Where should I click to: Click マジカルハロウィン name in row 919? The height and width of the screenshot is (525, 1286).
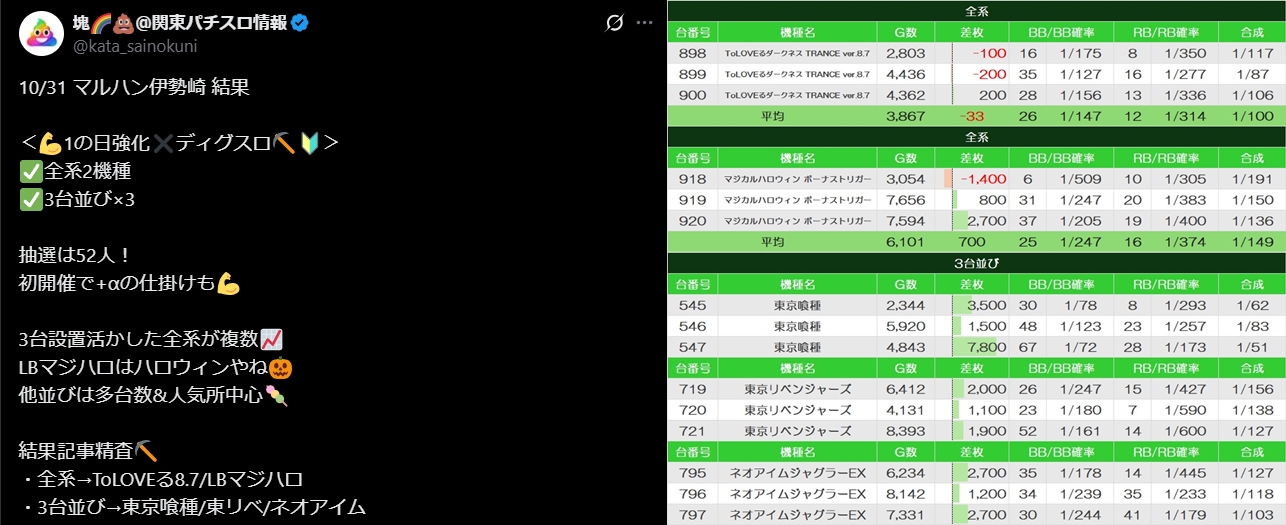tap(797, 200)
